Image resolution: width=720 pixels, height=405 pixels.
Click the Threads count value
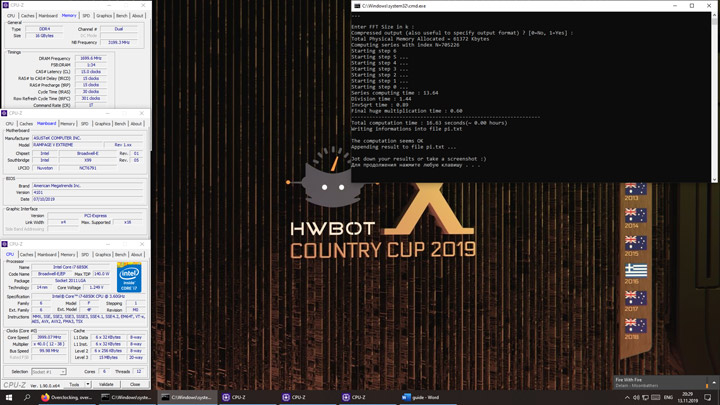click(x=139, y=371)
